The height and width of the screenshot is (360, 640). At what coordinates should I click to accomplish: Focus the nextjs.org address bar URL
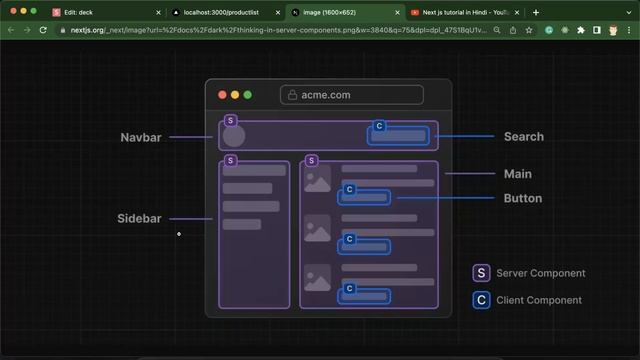(x=278, y=30)
